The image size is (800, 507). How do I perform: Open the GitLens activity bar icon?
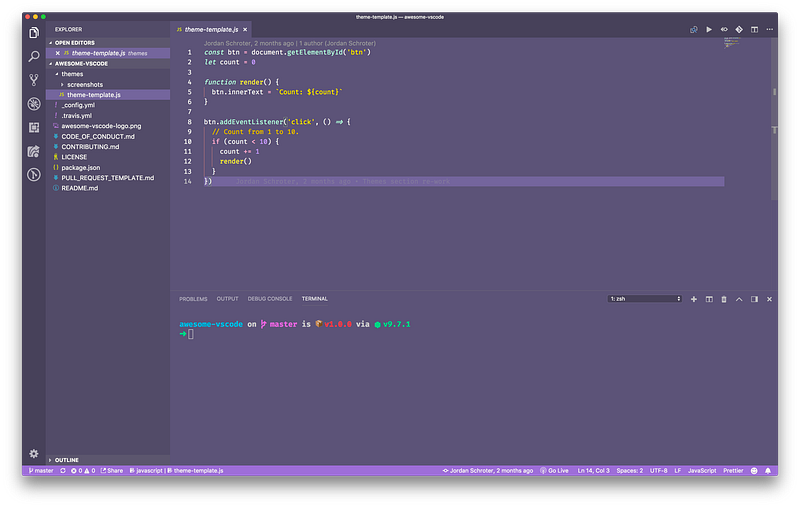click(34, 174)
